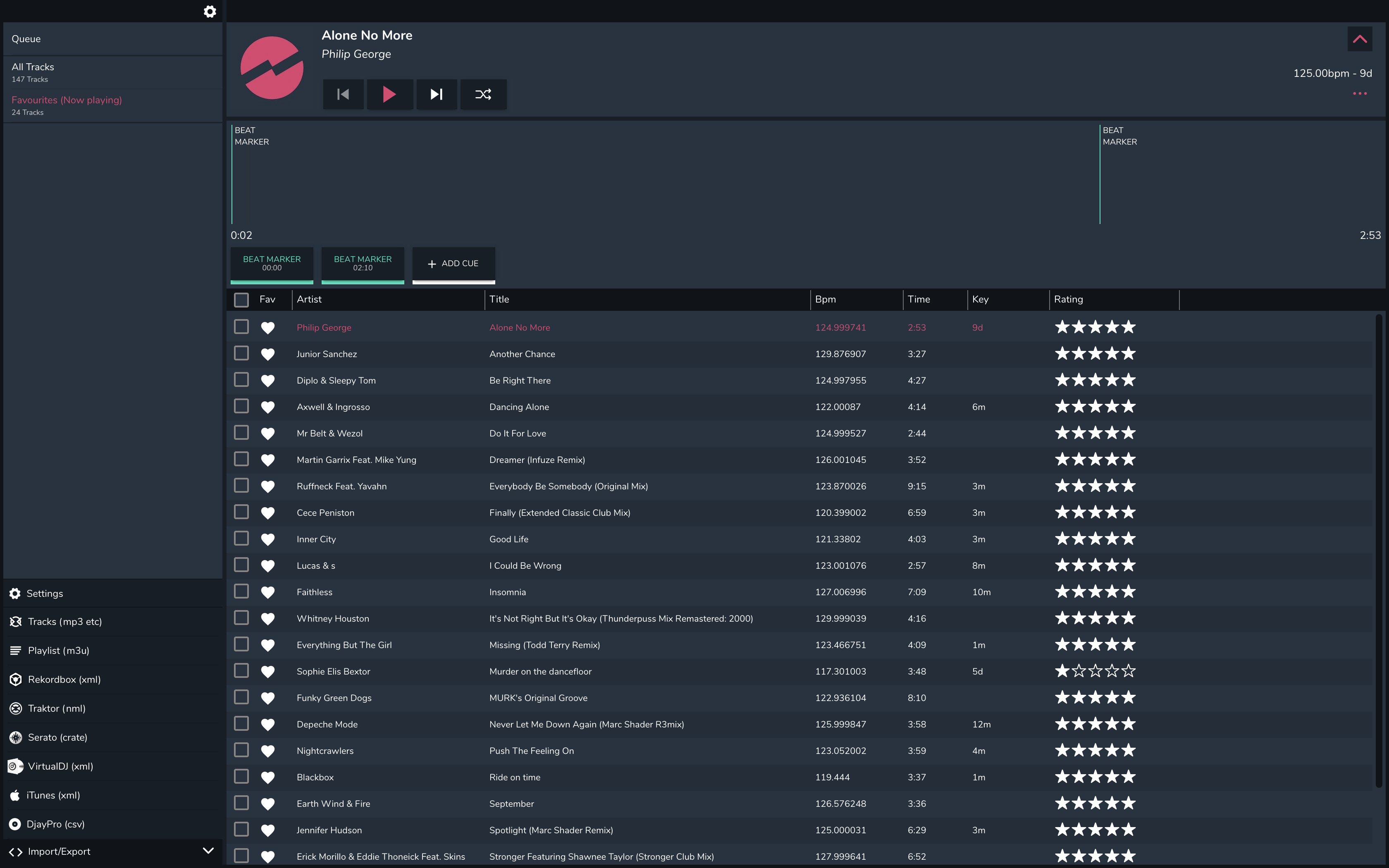This screenshot has width=1389, height=868.
Task: Go to the previous track
Action: (x=343, y=94)
